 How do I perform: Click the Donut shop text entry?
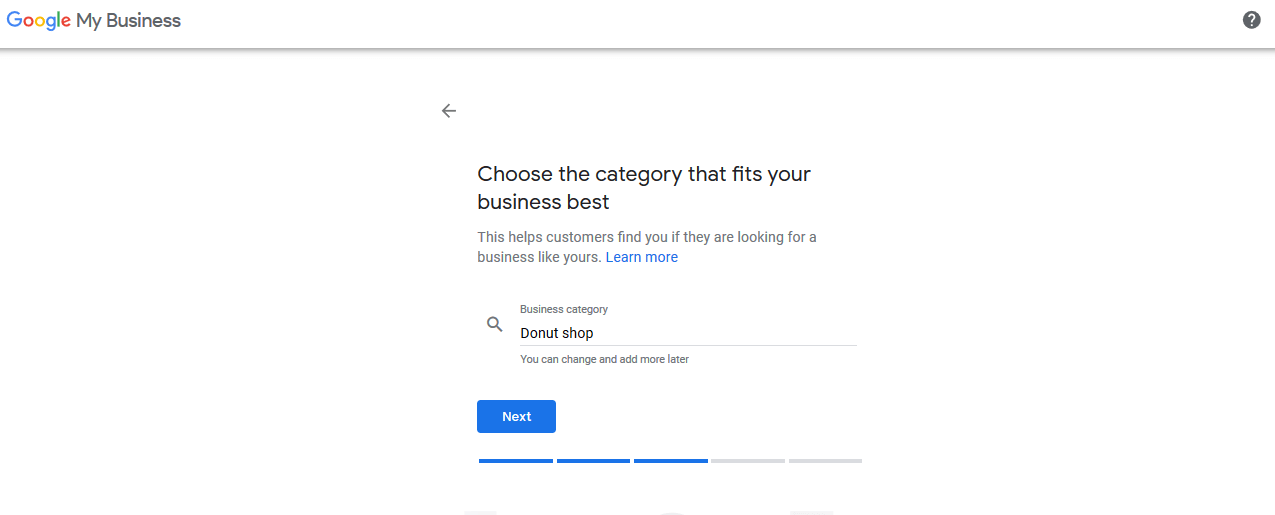pos(557,333)
